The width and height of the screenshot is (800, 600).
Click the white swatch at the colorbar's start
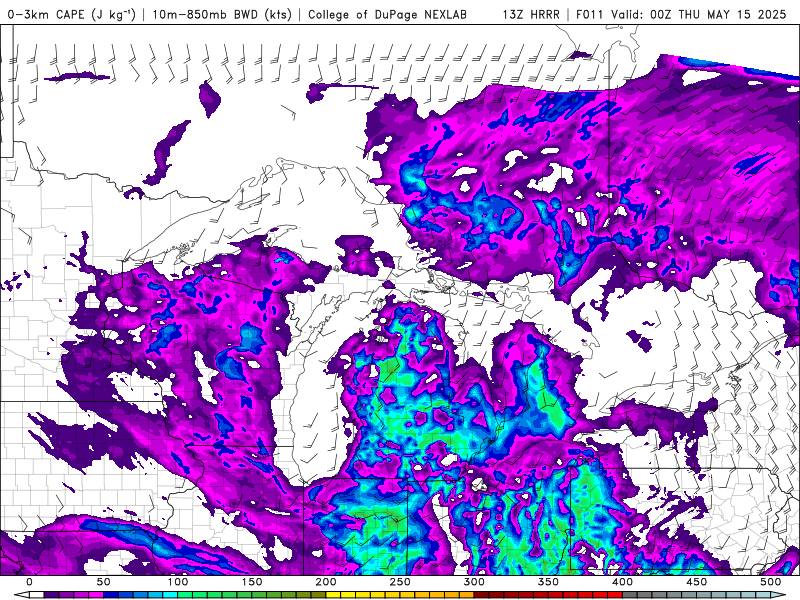[37, 595]
